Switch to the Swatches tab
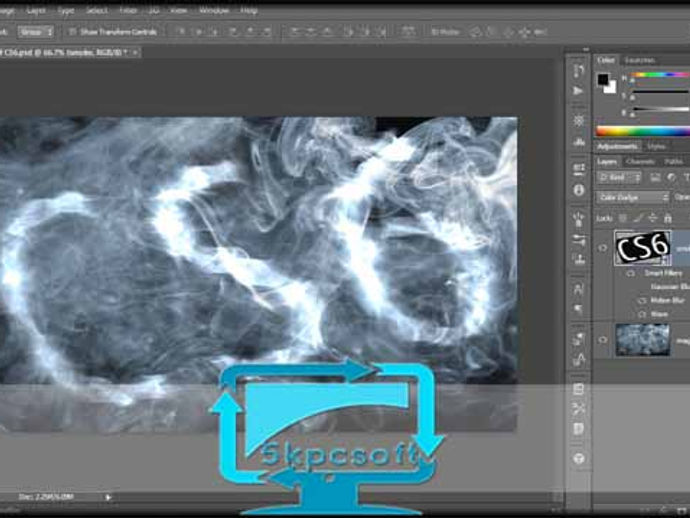Image resolution: width=690 pixels, height=518 pixels. pyautogui.click(x=640, y=60)
